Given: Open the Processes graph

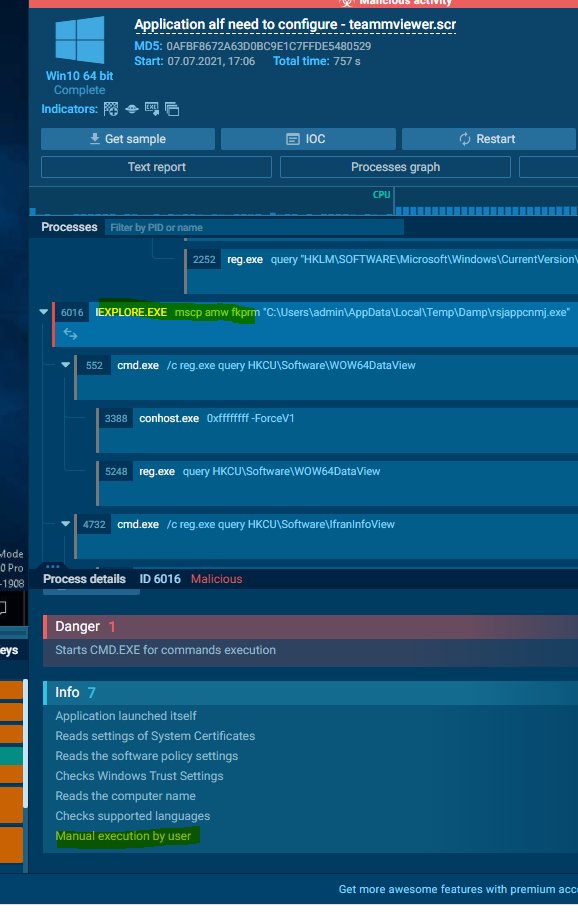Looking at the screenshot, I should coord(395,167).
